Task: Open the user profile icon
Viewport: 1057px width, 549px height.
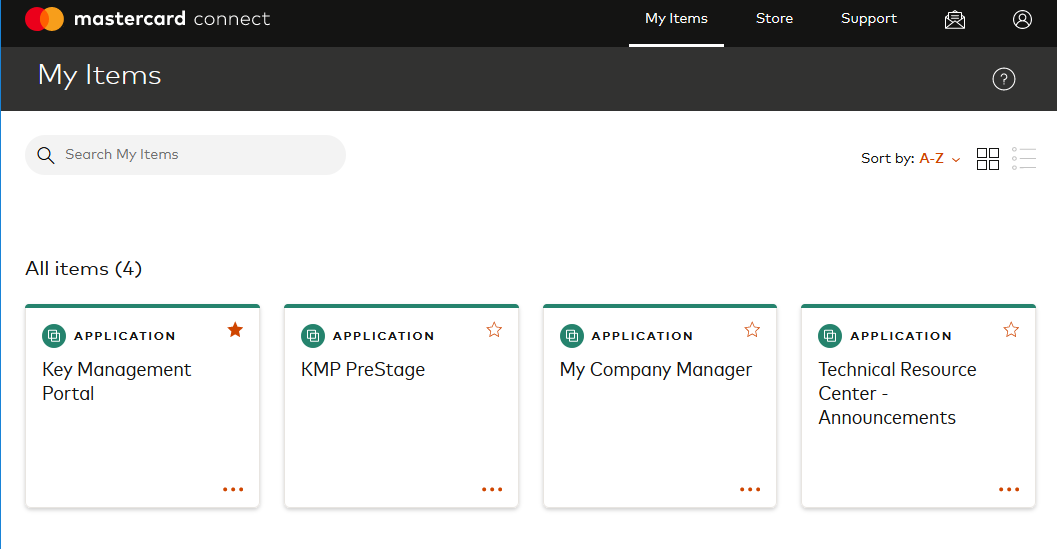Action: 1022,19
